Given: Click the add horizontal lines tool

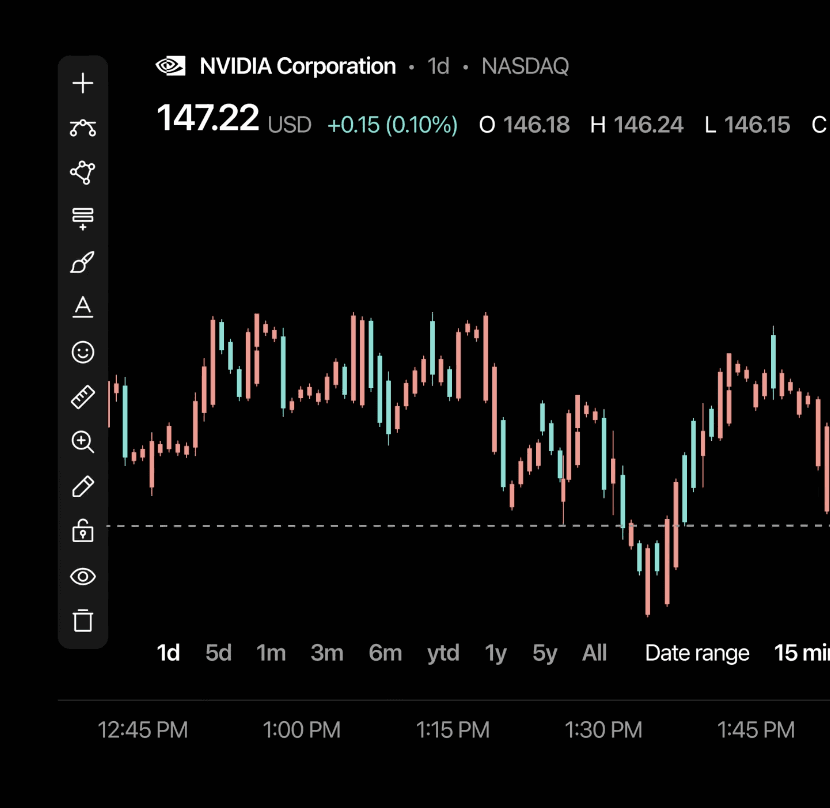Looking at the screenshot, I should tap(83, 218).
